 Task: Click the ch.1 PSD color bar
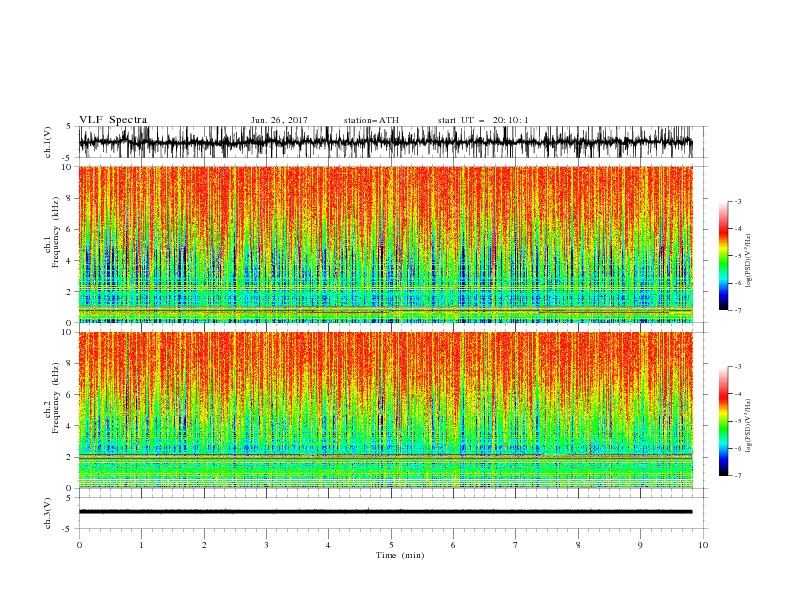click(x=723, y=256)
